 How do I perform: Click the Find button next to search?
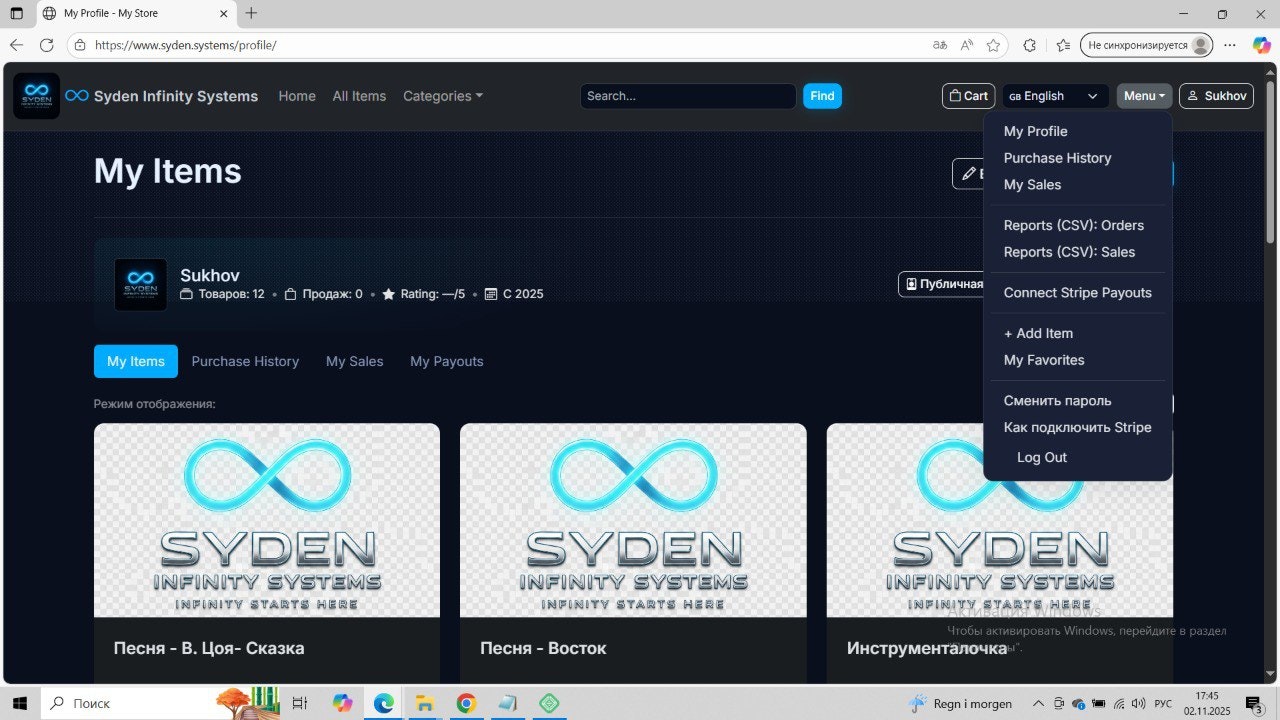coord(822,95)
